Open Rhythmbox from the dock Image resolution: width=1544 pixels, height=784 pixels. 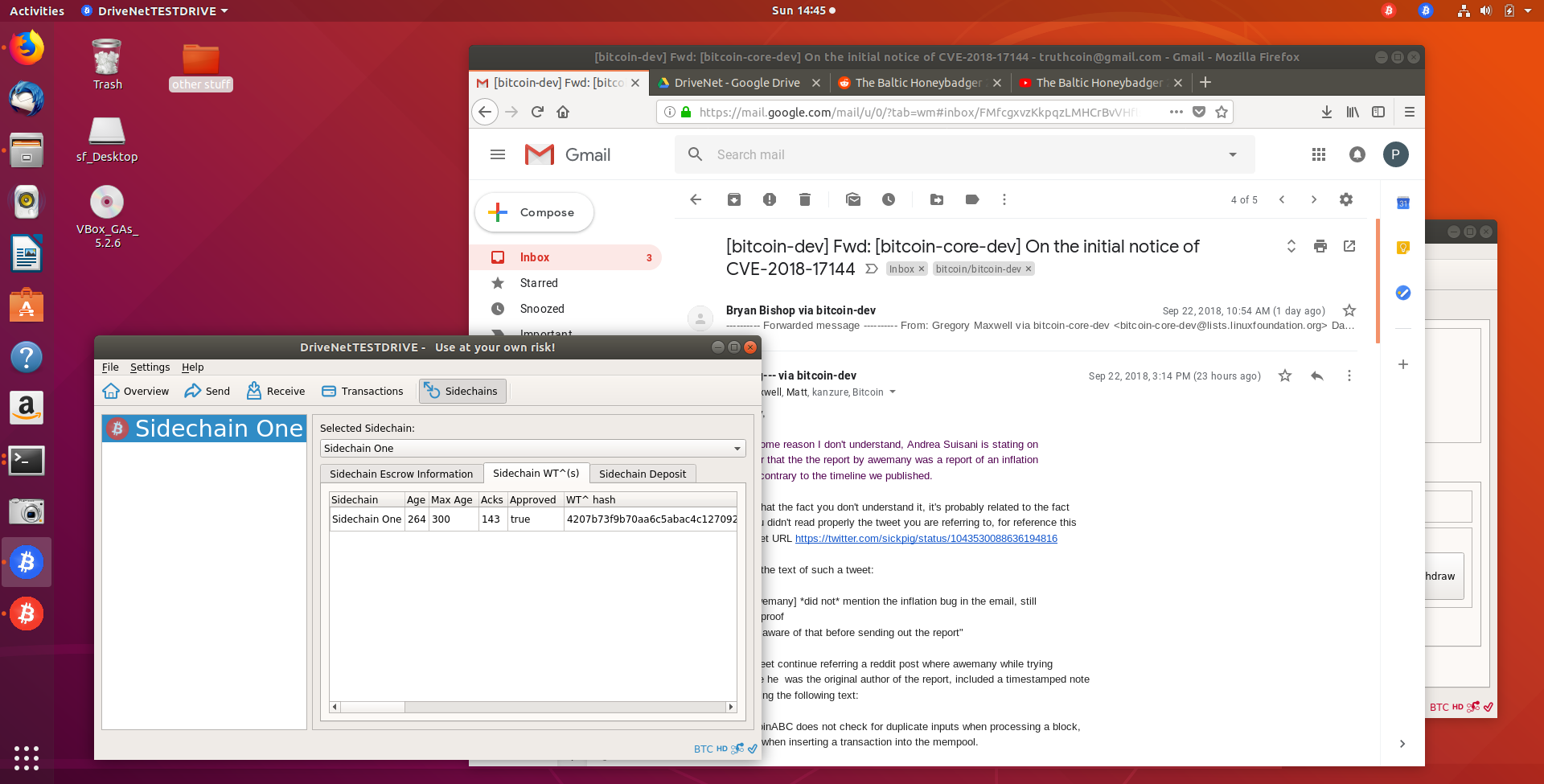[x=27, y=202]
